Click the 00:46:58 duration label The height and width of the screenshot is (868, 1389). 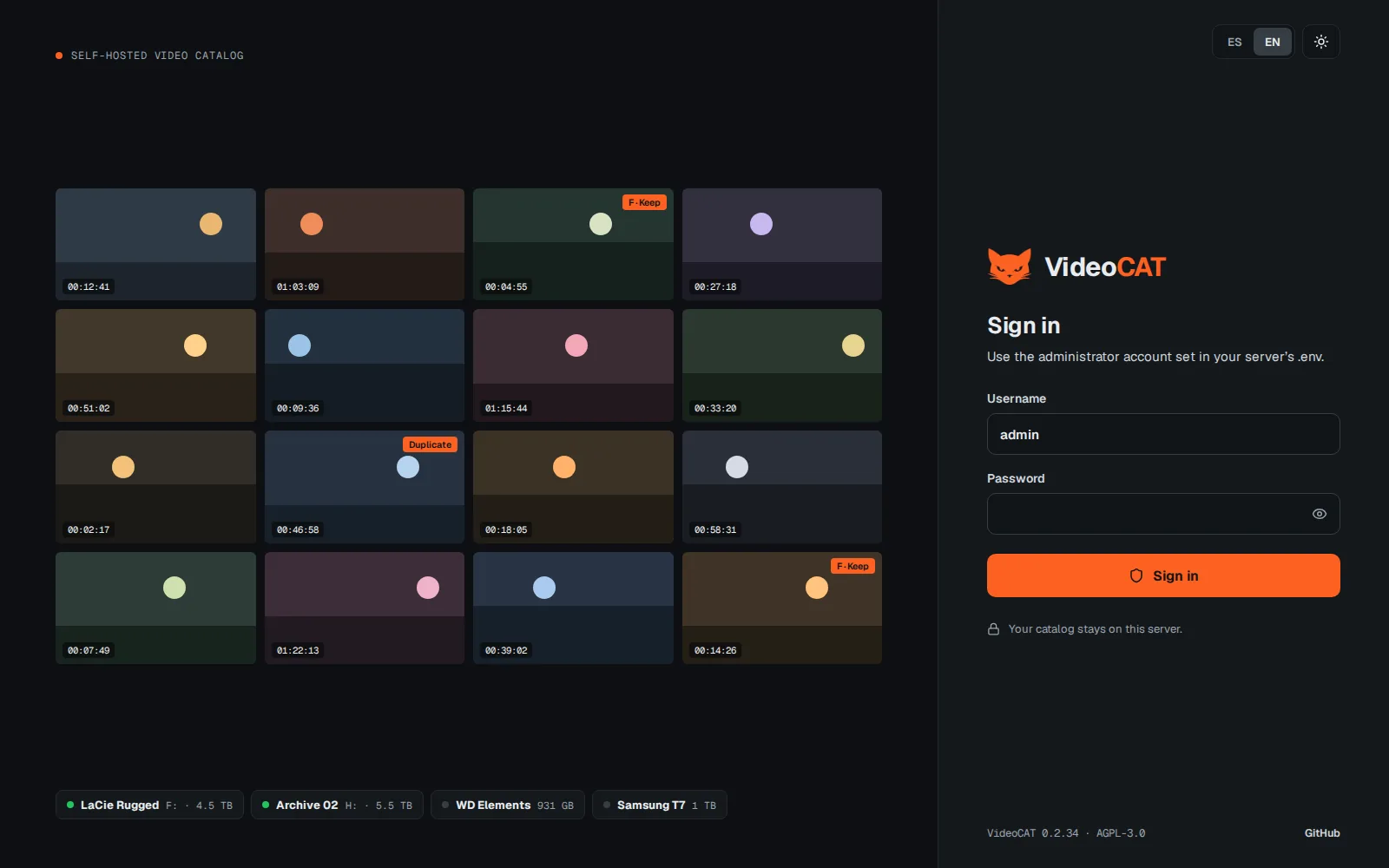pyautogui.click(x=298, y=529)
